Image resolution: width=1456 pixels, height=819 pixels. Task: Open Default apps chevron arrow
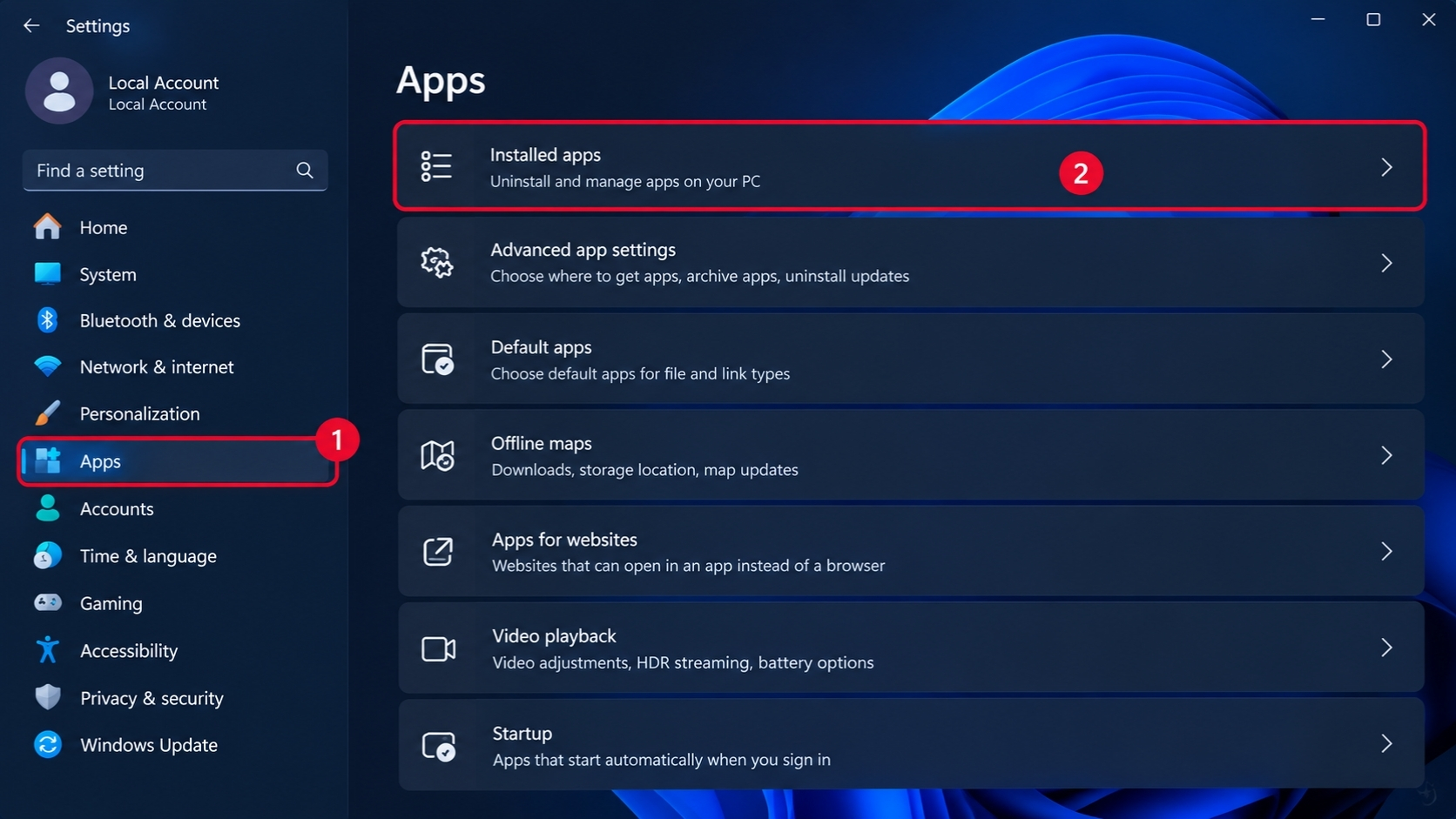point(1386,359)
